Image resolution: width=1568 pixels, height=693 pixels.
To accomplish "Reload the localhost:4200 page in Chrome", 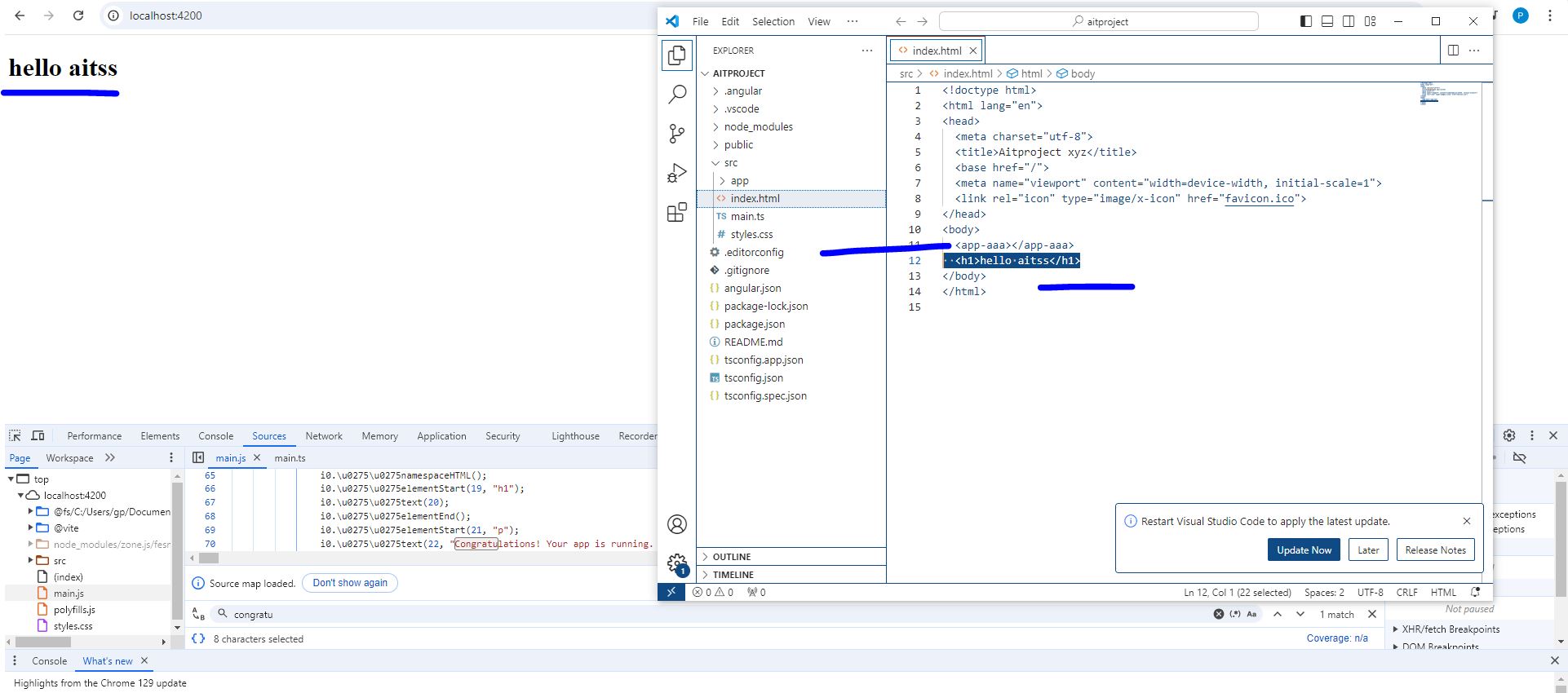I will click(78, 15).
